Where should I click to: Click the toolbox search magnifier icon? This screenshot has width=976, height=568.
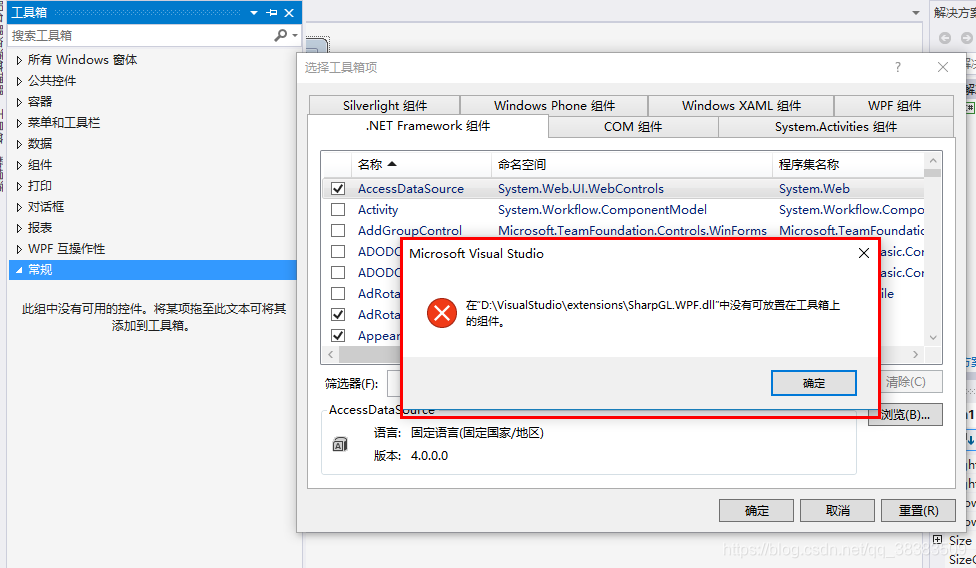point(281,35)
